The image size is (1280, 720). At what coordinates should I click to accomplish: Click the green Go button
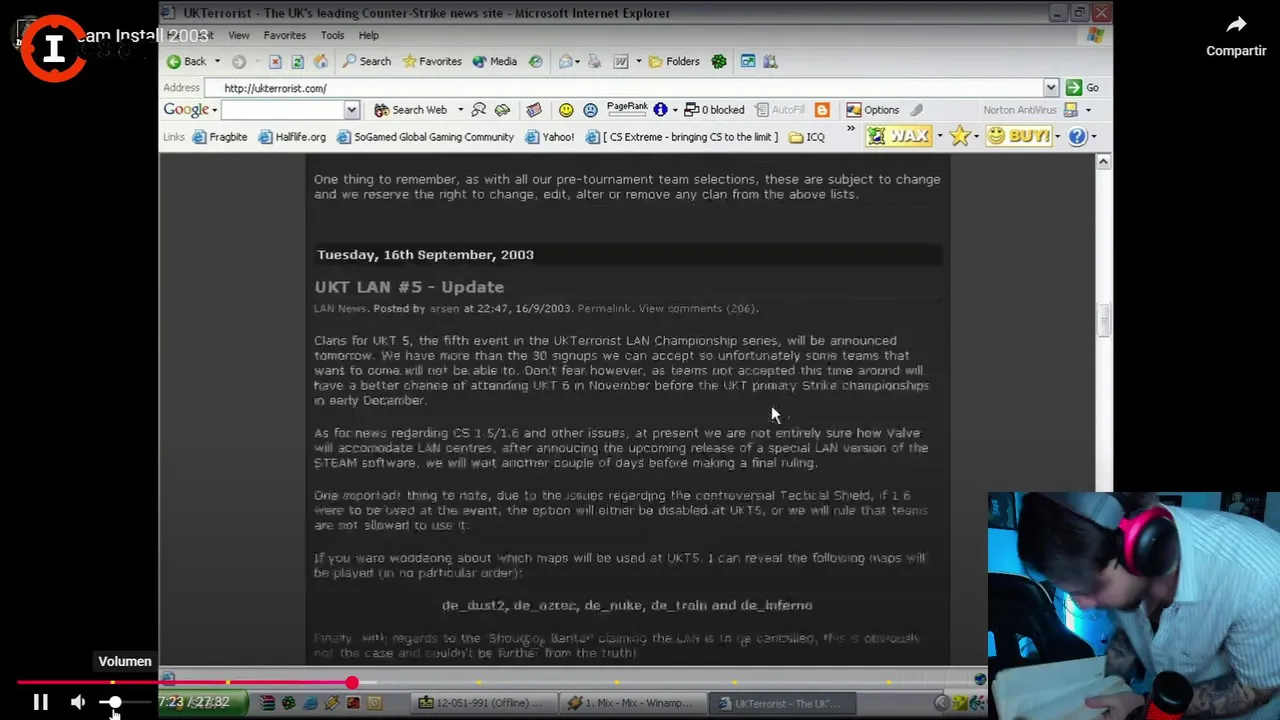point(1083,88)
